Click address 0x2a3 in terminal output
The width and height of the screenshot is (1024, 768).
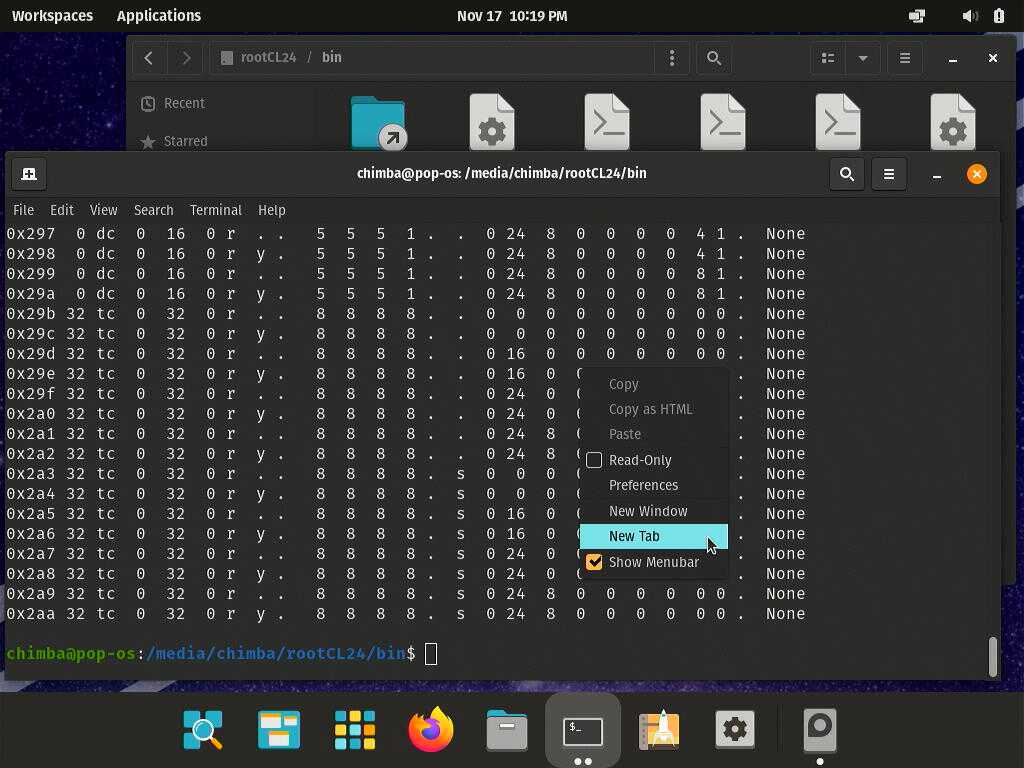31,473
